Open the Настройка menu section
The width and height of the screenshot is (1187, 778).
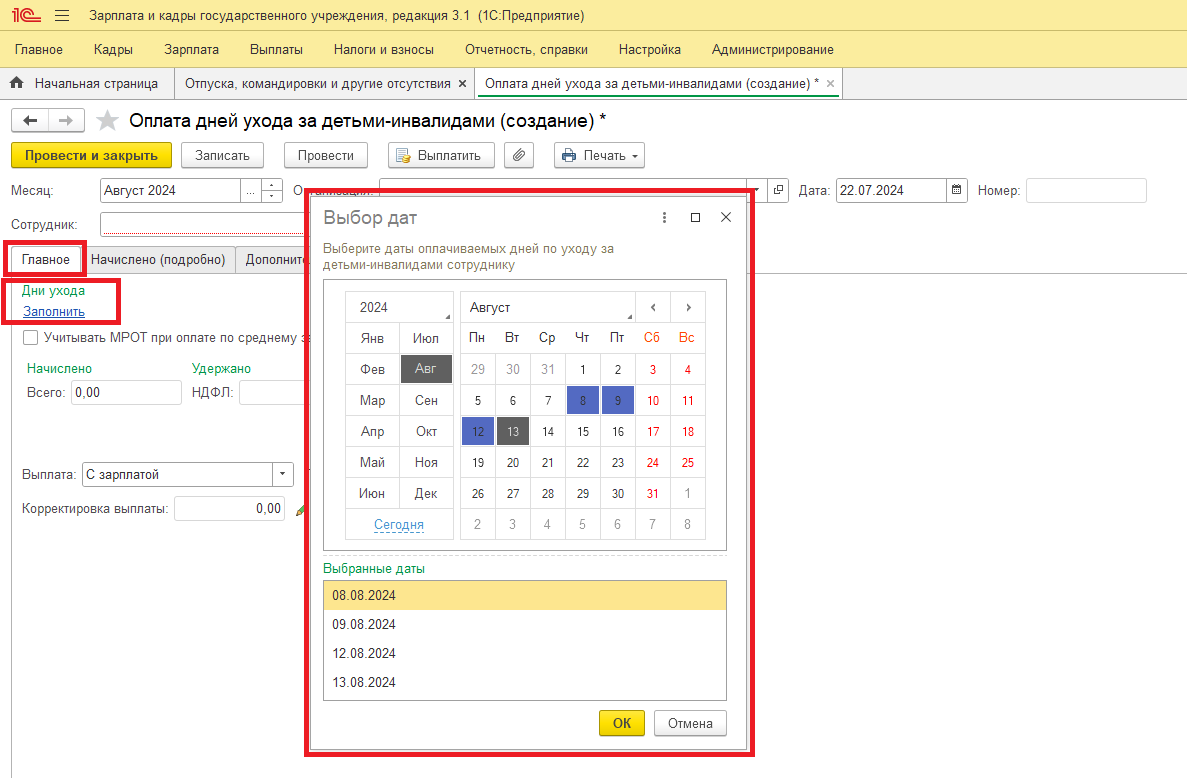click(650, 49)
